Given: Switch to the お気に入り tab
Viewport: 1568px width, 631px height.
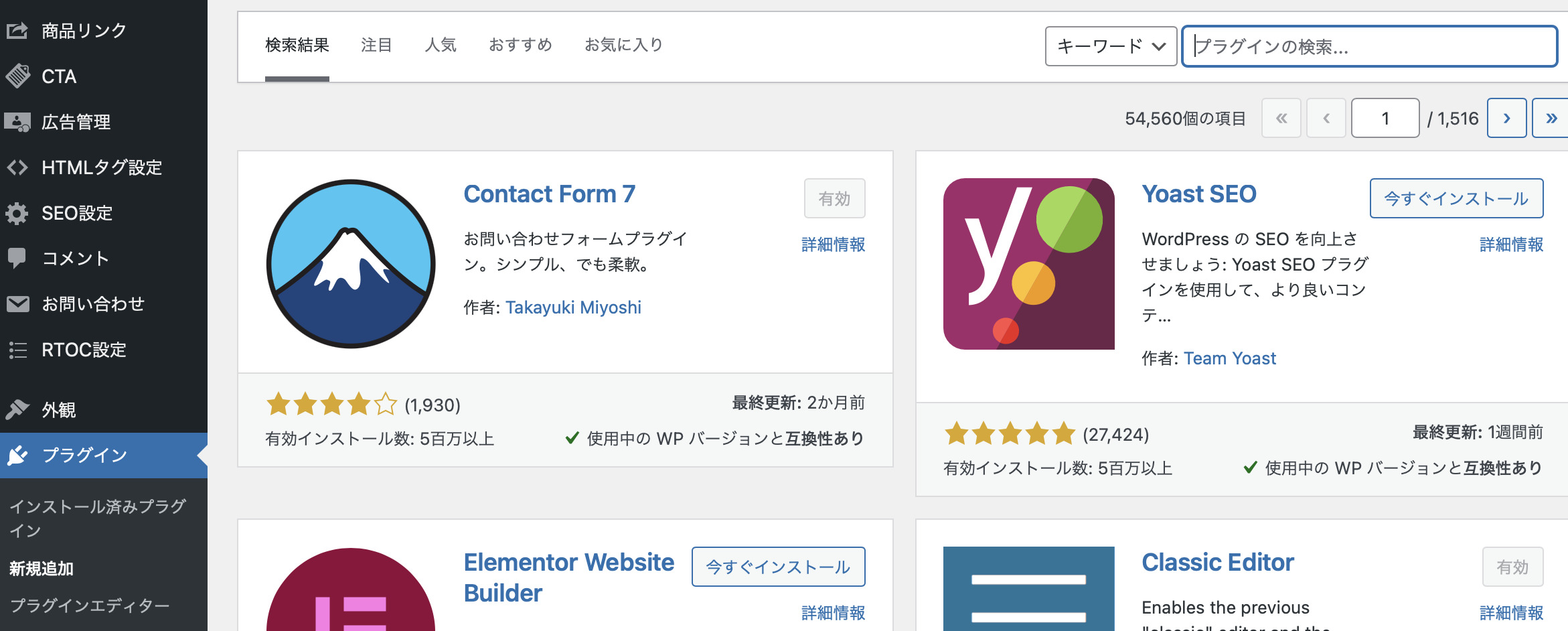Looking at the screenshot, I should (624, 45).
